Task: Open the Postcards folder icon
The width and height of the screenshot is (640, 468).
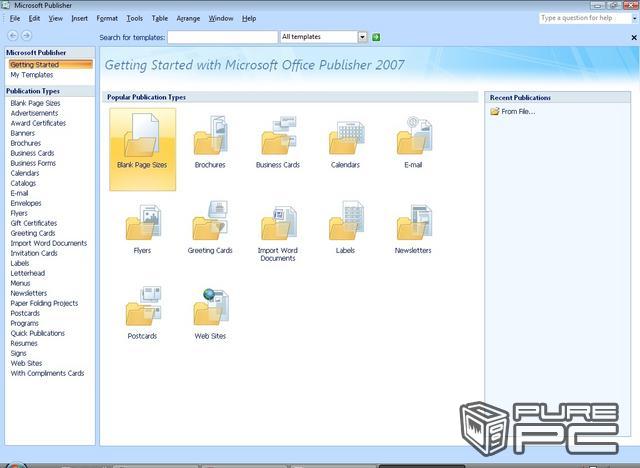Action: click(143, 306)
